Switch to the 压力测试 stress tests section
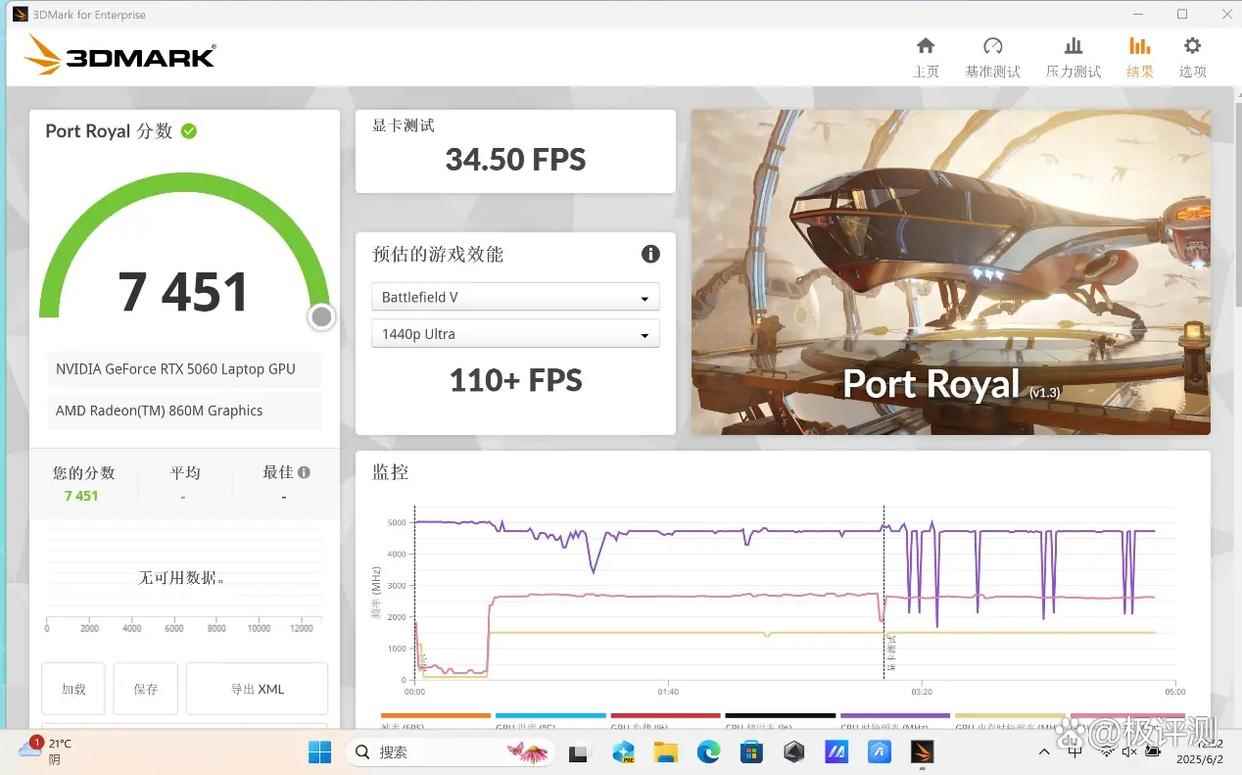Image resolution: width=1242 pixels, height=775 pixels. tap(1073, 57)
